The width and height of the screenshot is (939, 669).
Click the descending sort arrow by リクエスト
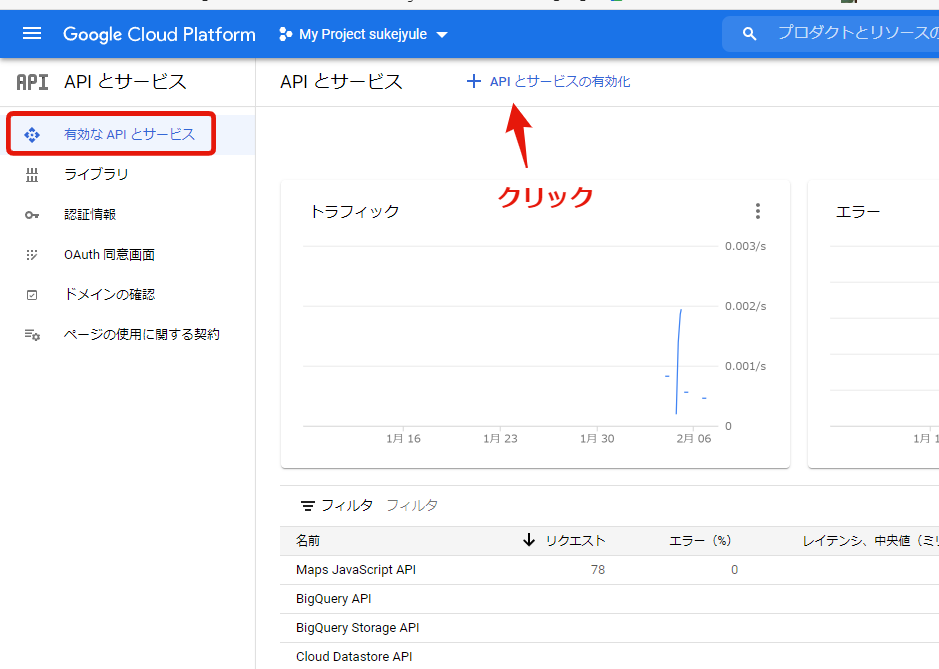click(x=528, y=540)
